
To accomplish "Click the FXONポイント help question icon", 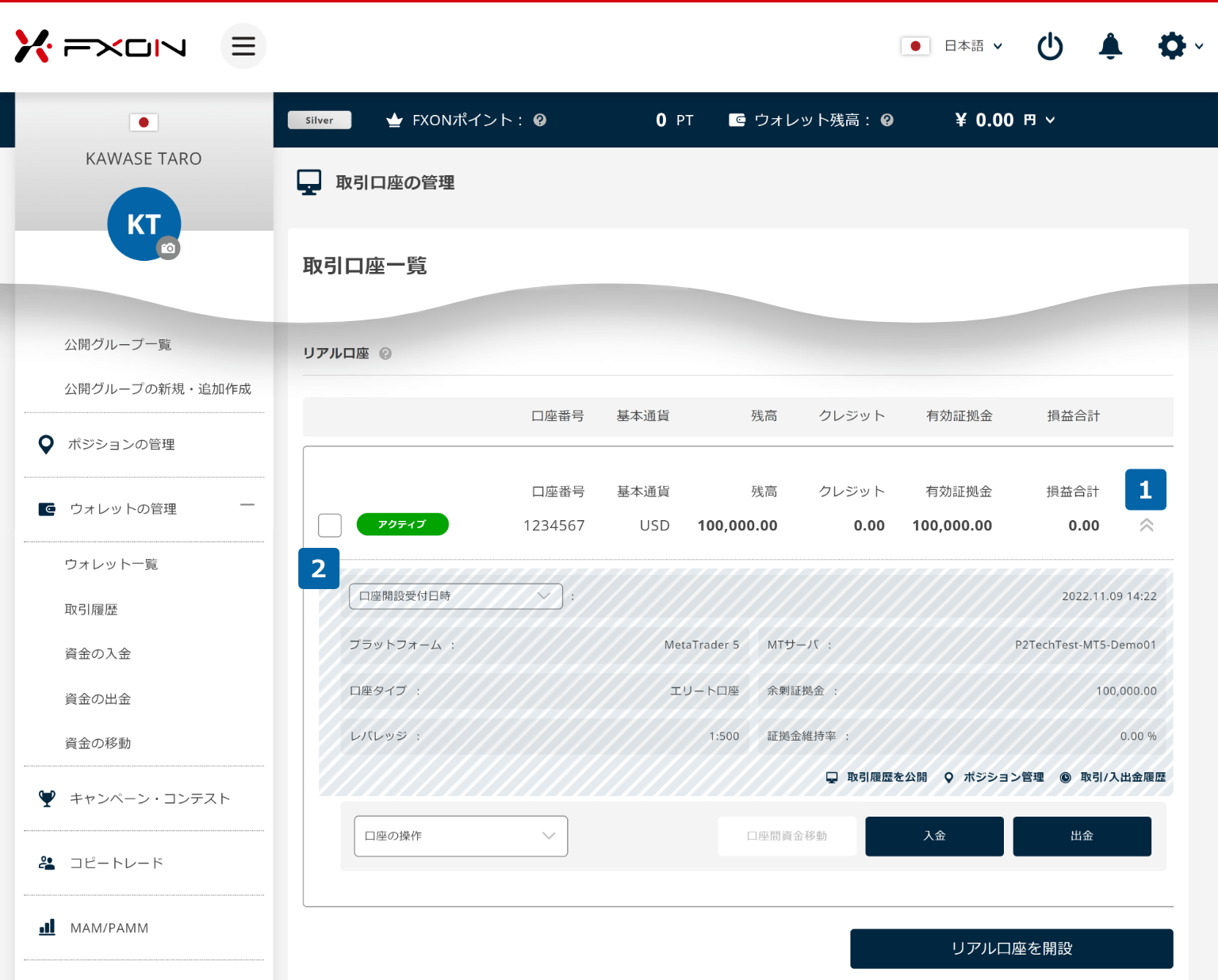I will [x=540, y=120].
